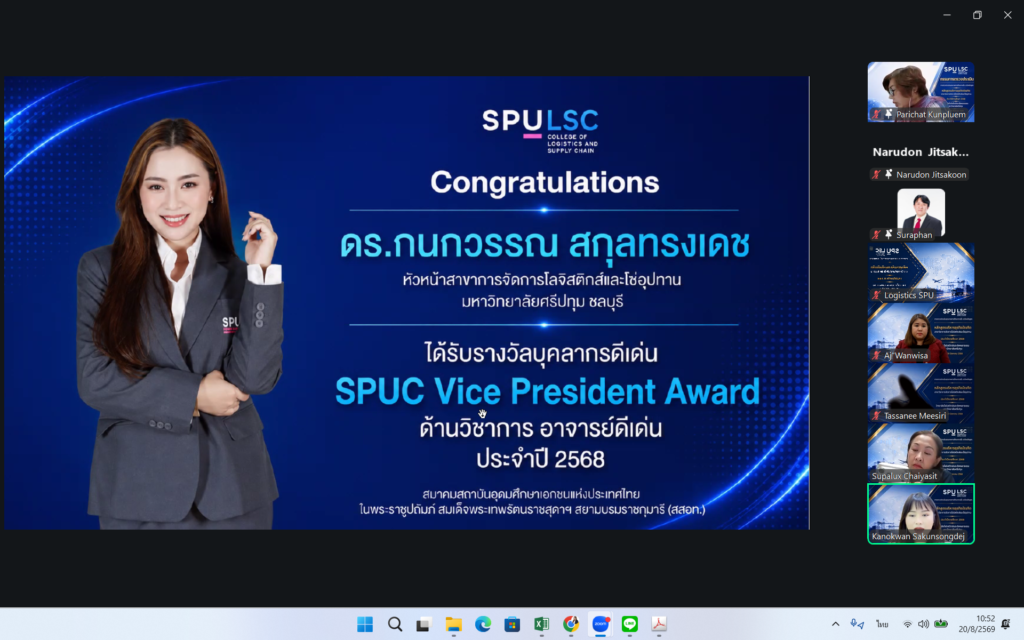The image size is (1024, 640).
Task: Switch the Thai input language indicator
Action: [x=882, y=624]
